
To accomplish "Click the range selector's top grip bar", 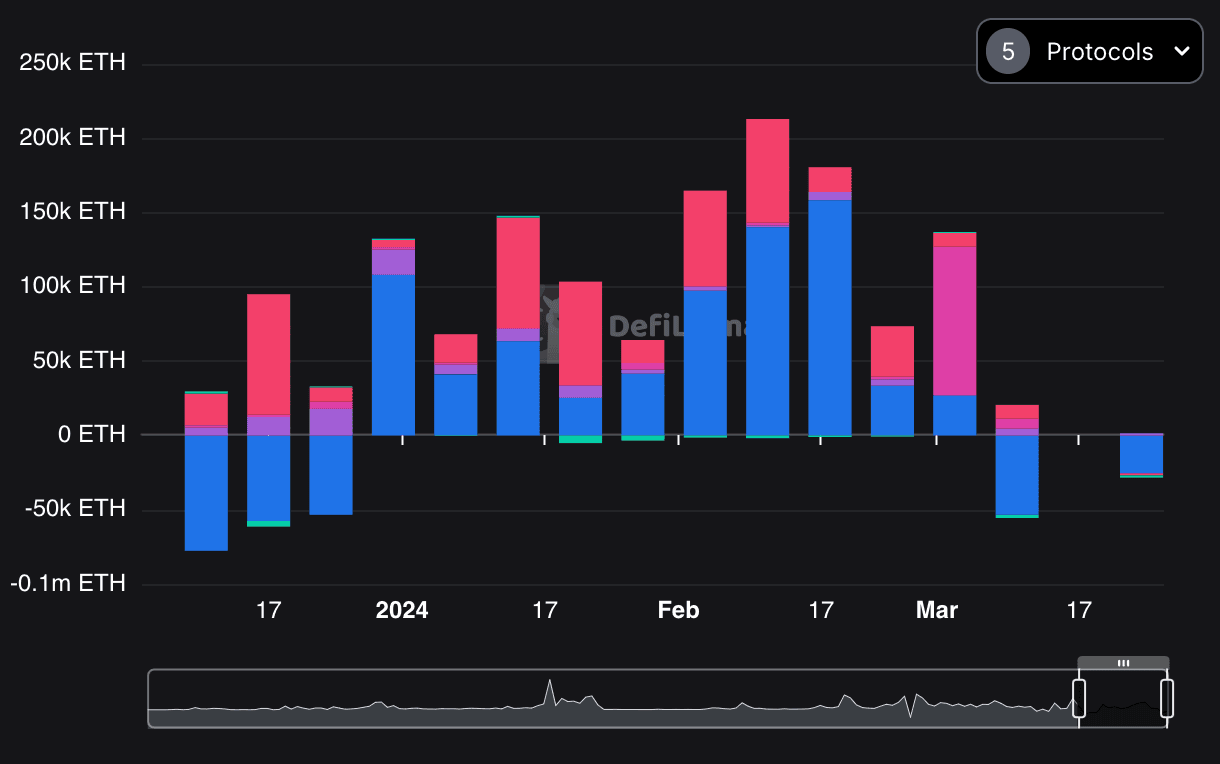I will tap(1123, 663).
